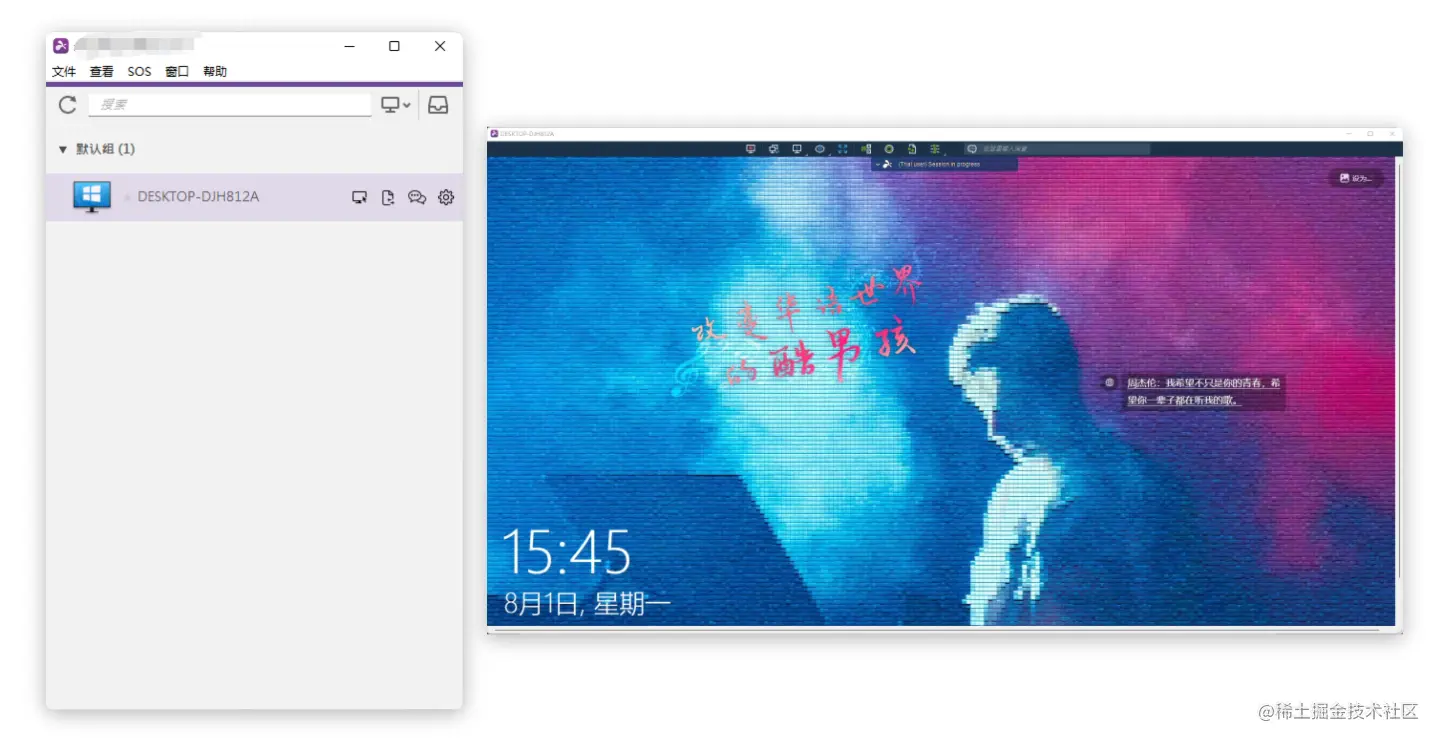Image resolution: width=1440 pixels, height=743 pixels.
Task: Click the switch monitor icon in session toolbar
Action: pos(774,149)
